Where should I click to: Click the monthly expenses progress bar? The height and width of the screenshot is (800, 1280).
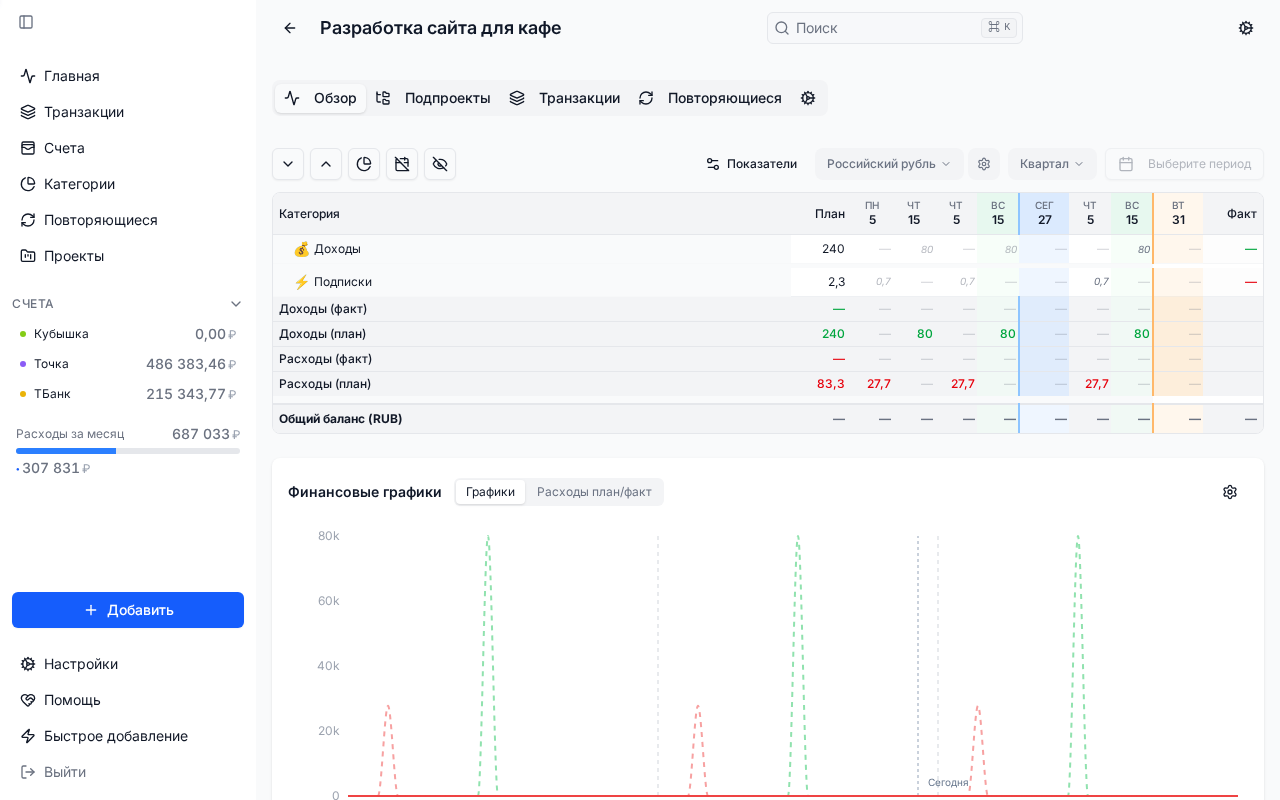point(128,450)
